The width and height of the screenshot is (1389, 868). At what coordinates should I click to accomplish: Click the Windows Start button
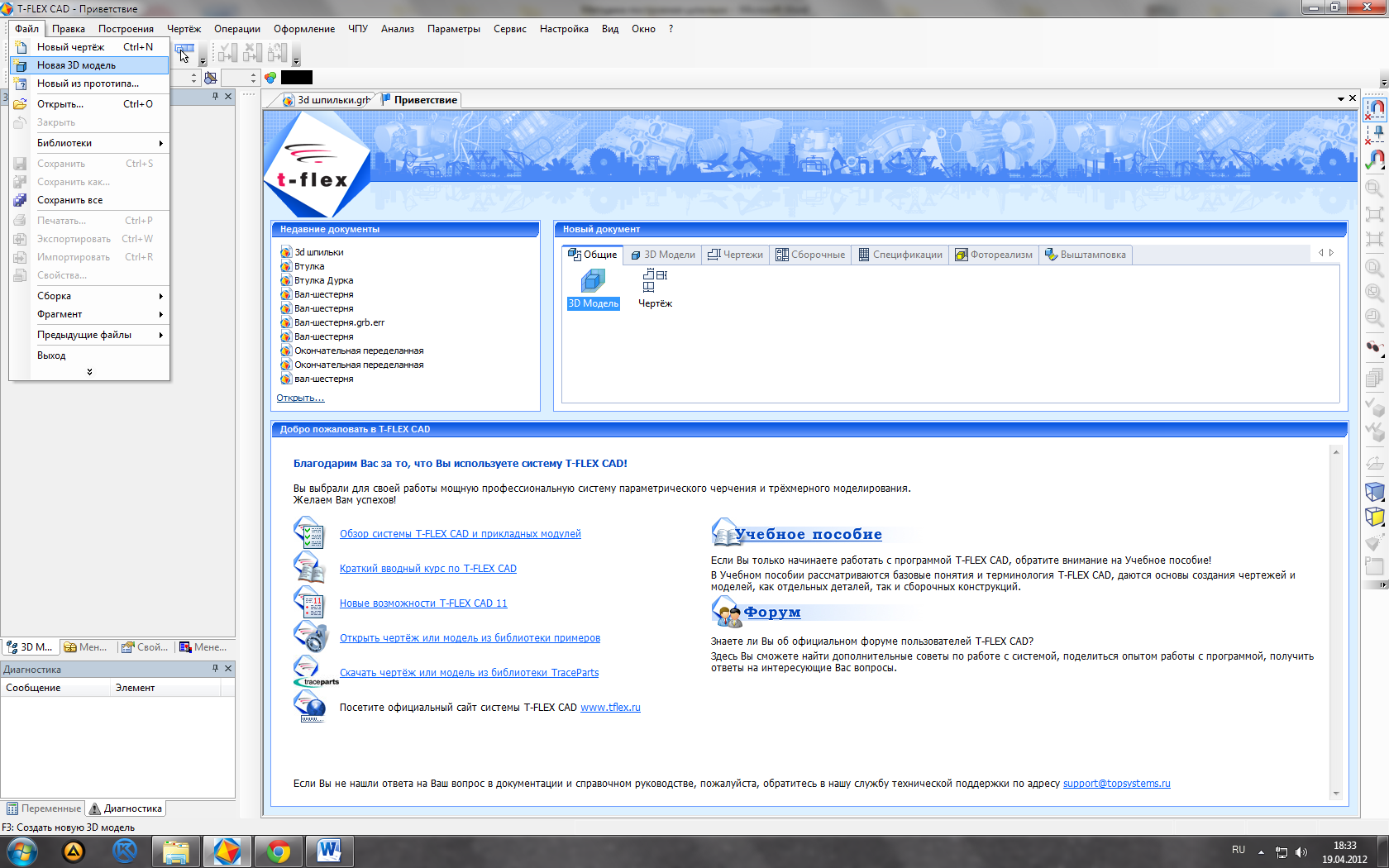tap(21, 851)
